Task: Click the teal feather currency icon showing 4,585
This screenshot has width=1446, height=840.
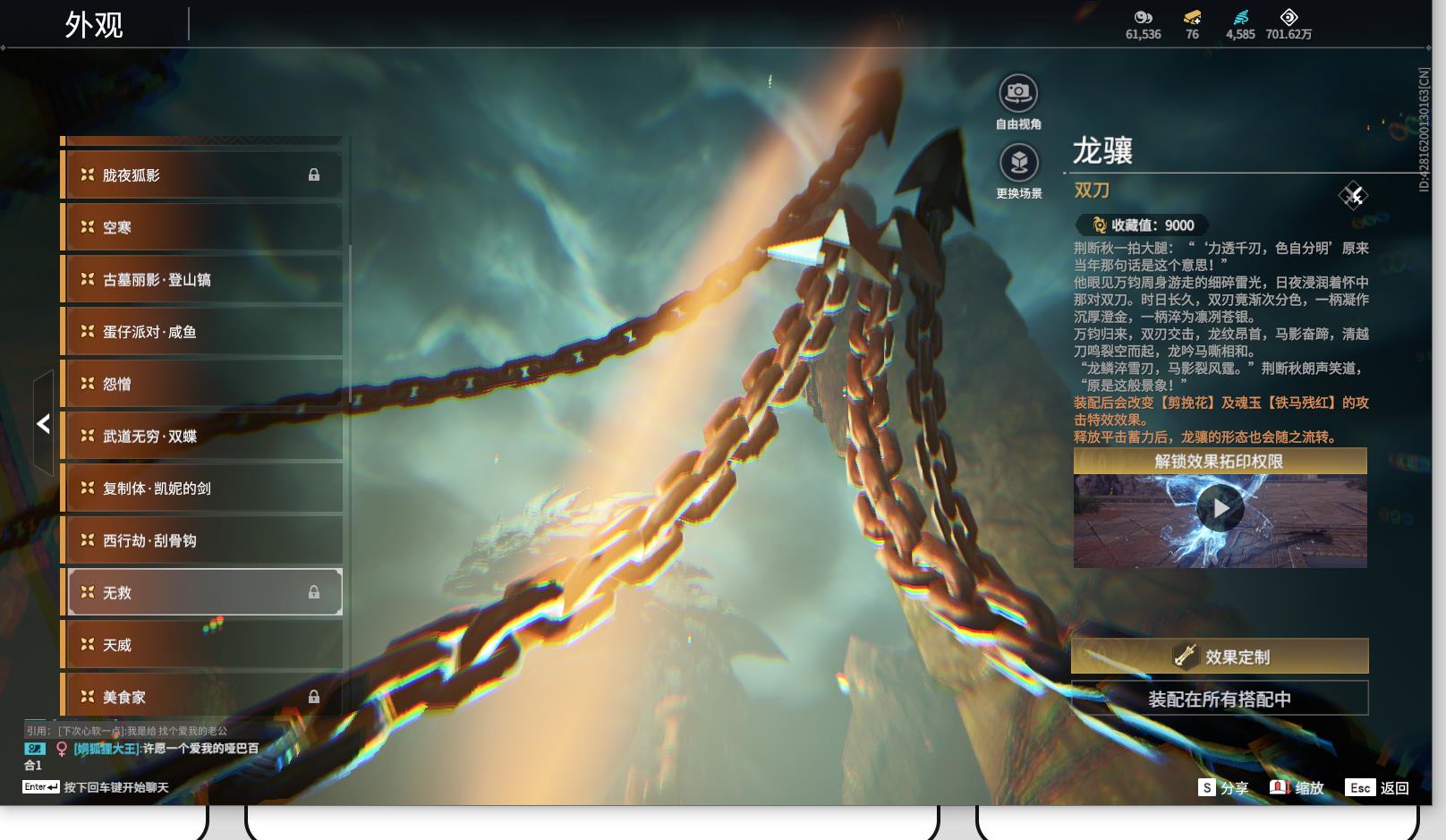Action: pyautogui.click(x=1240, y=17)
